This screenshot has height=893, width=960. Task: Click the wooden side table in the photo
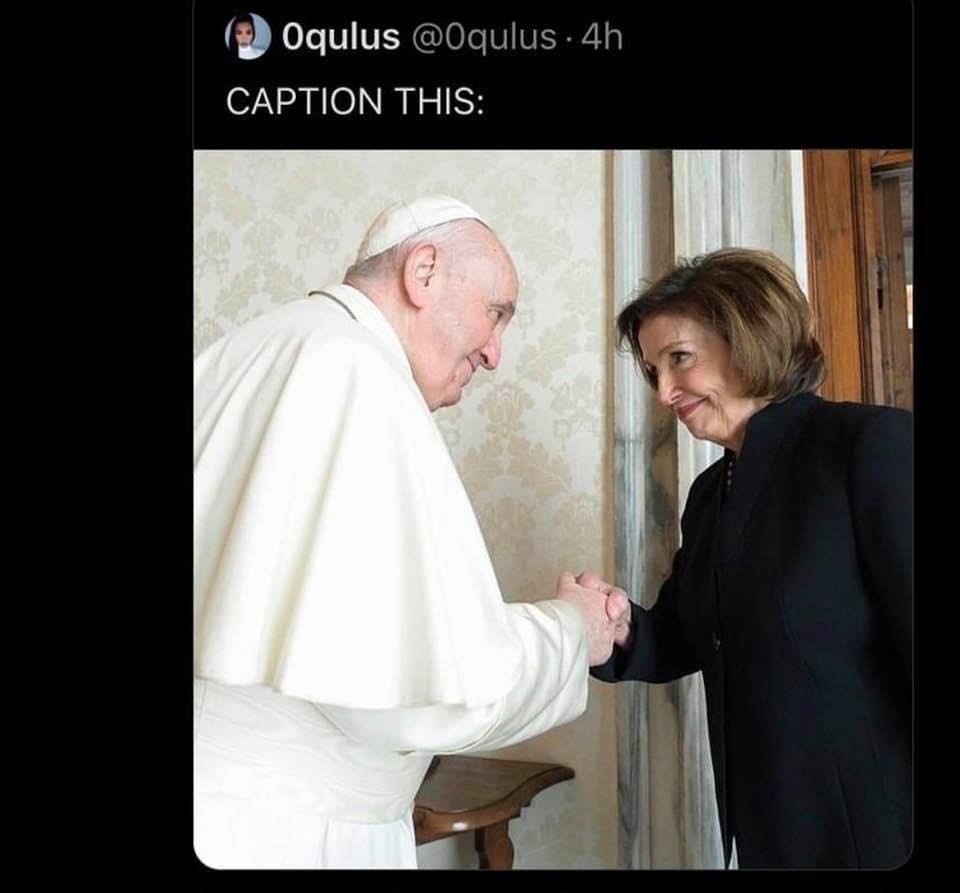[492, 790]
